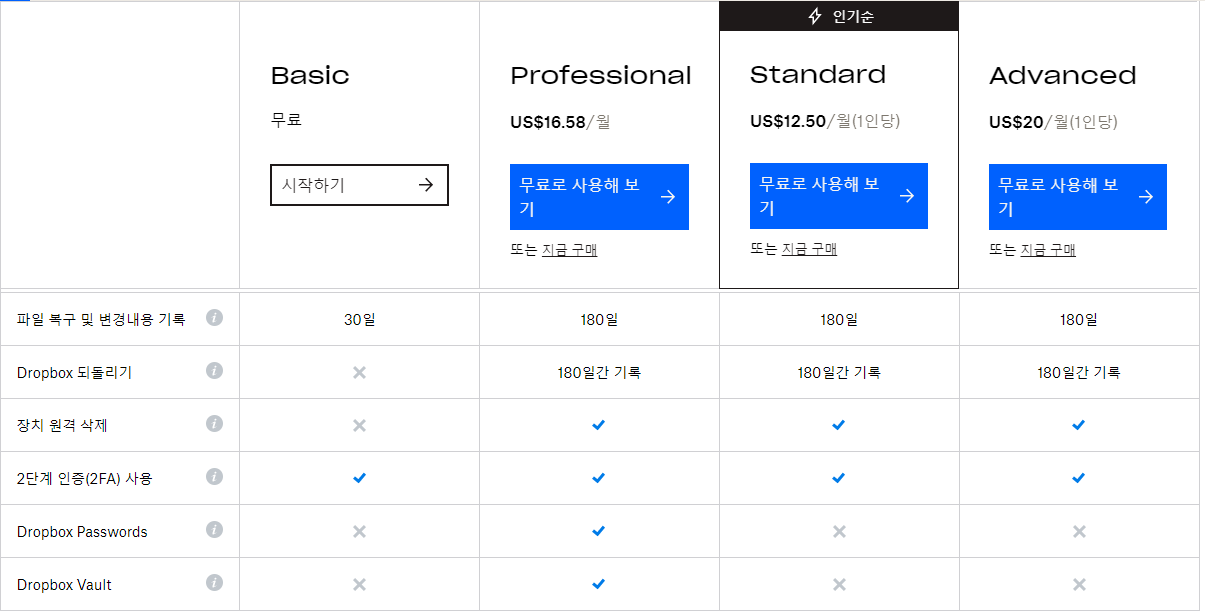Click the Advanced plan heading
1205x611 pixels.
tap(1063, 75)
